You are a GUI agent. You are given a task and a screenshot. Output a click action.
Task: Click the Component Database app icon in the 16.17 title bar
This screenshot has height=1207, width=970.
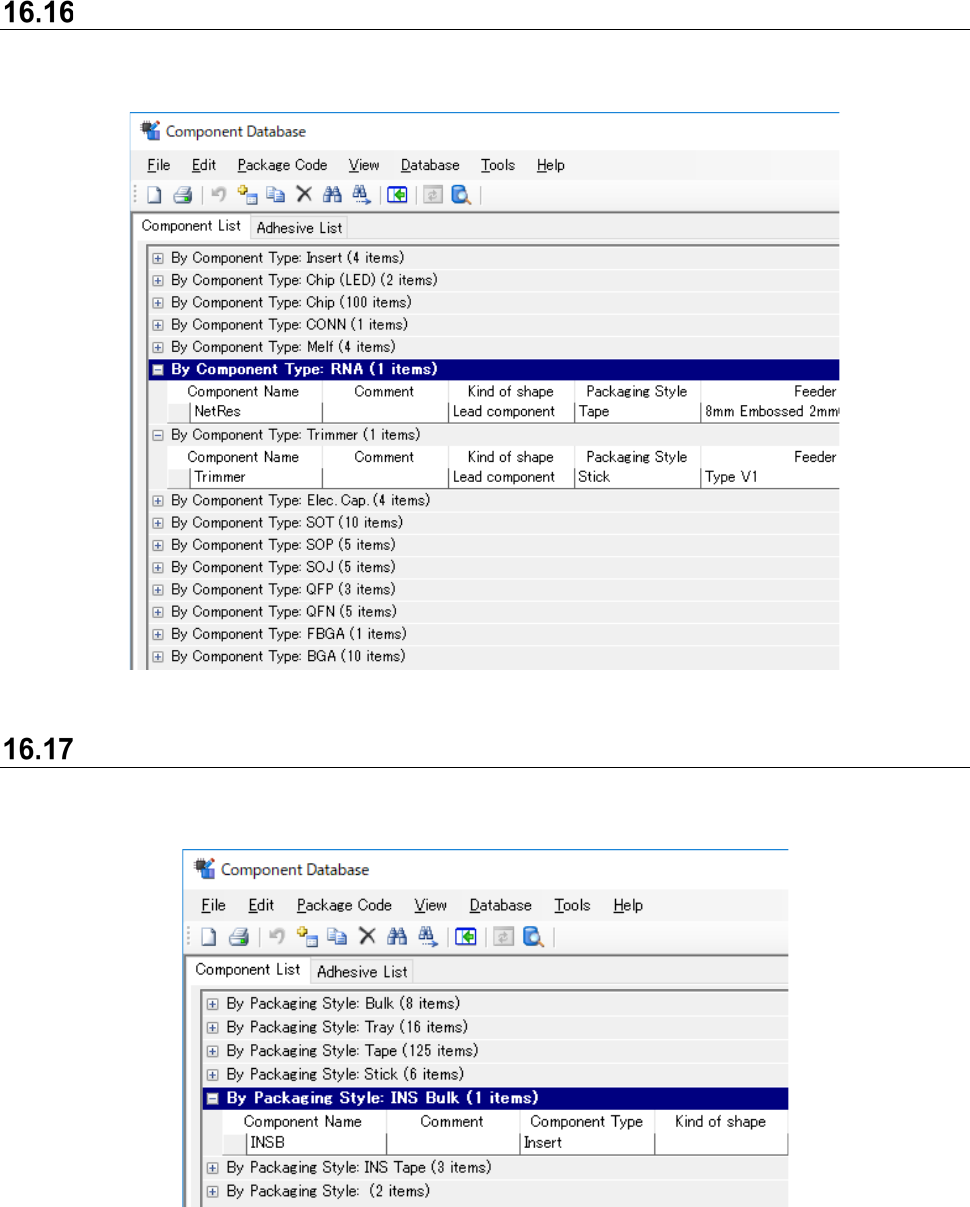(205, 868)
